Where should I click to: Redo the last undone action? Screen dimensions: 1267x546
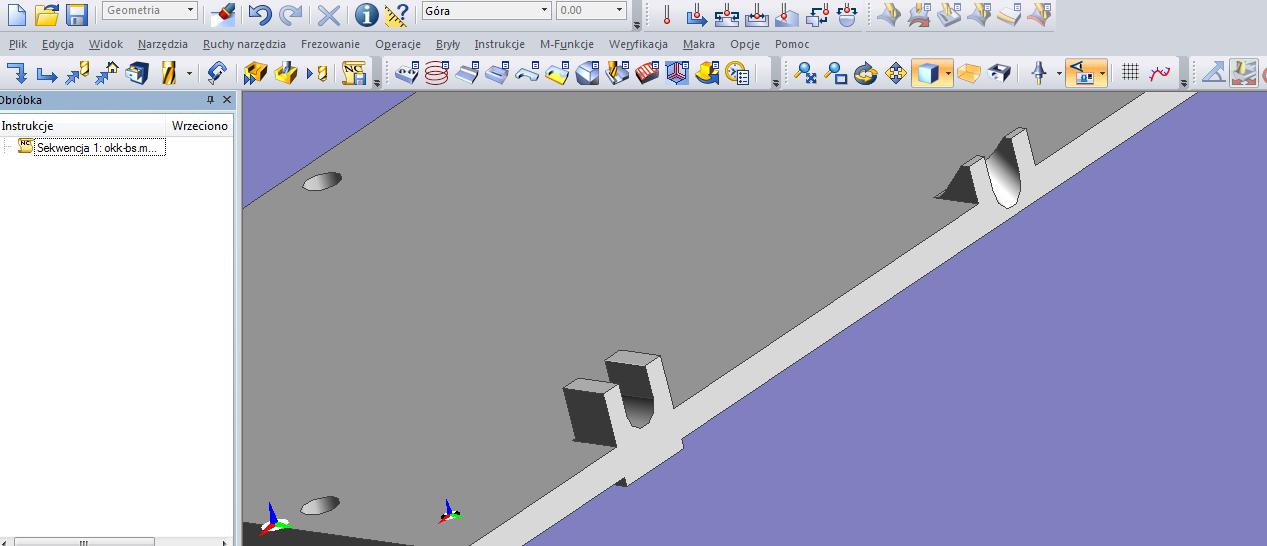(x=291, y=14)
